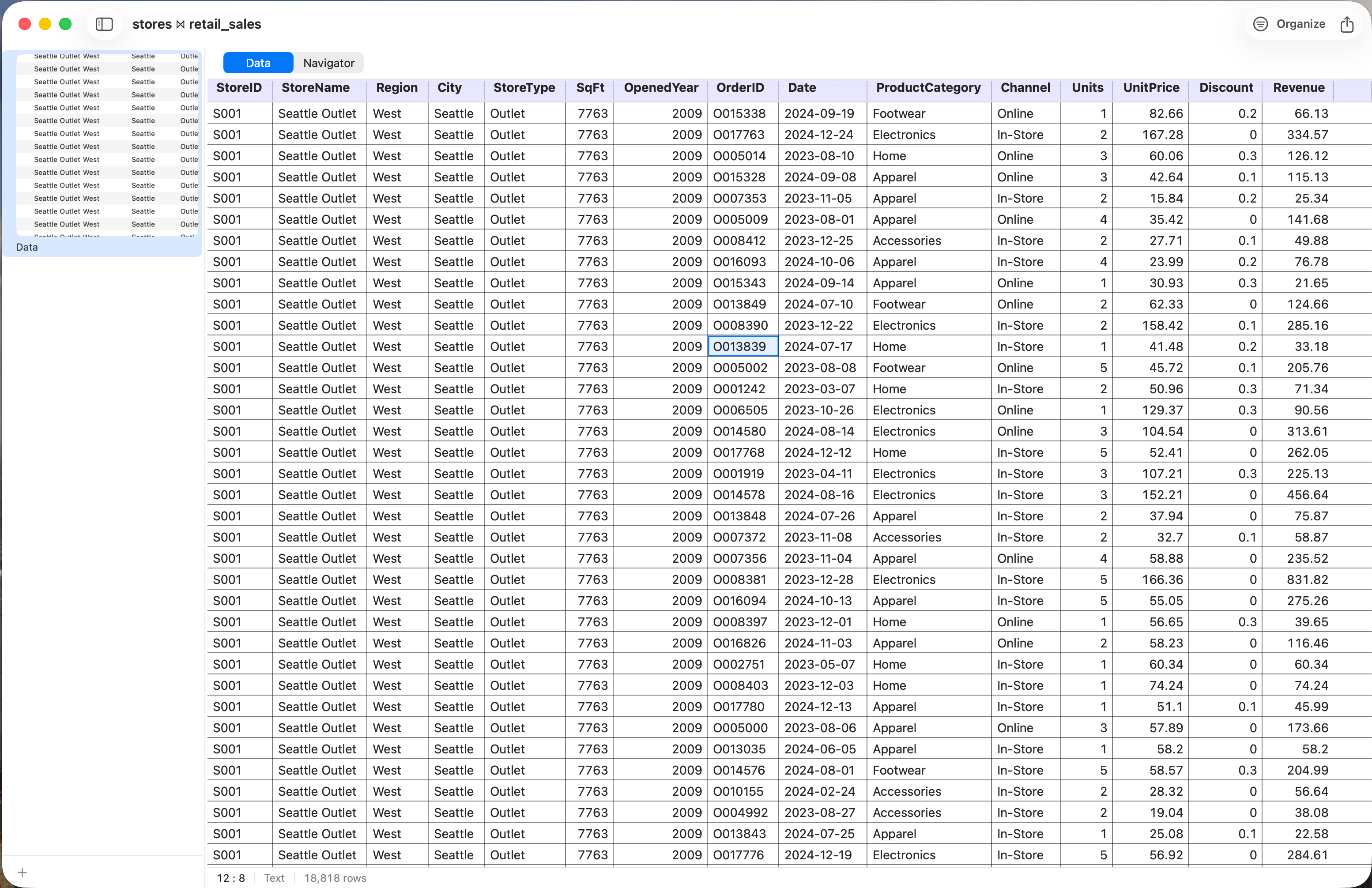Select revenue value 334.57
This screenshot has width=1372, height=888.
click(x=1298, y=135)
